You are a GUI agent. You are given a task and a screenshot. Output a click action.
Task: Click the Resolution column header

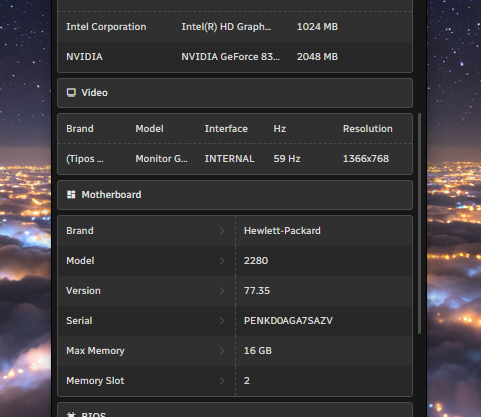[368, 129]
